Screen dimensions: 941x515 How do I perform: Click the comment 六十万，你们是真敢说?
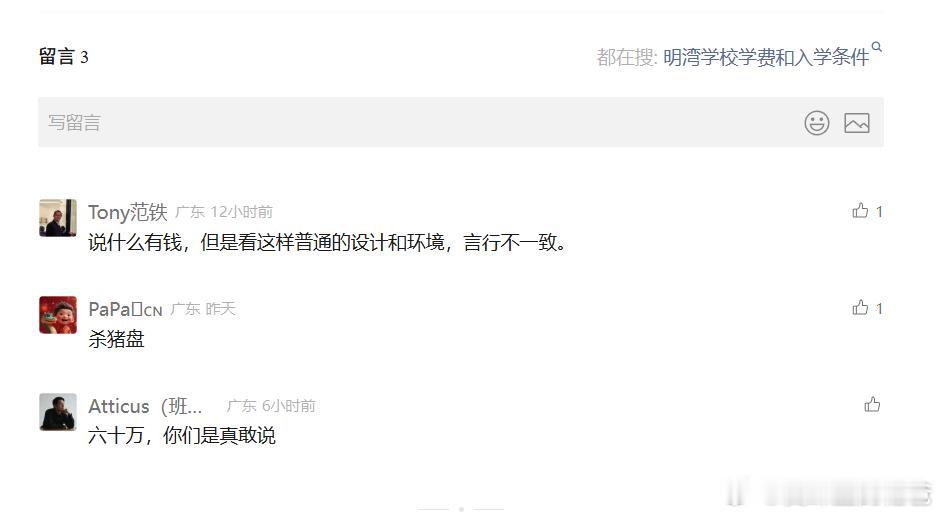182,435
